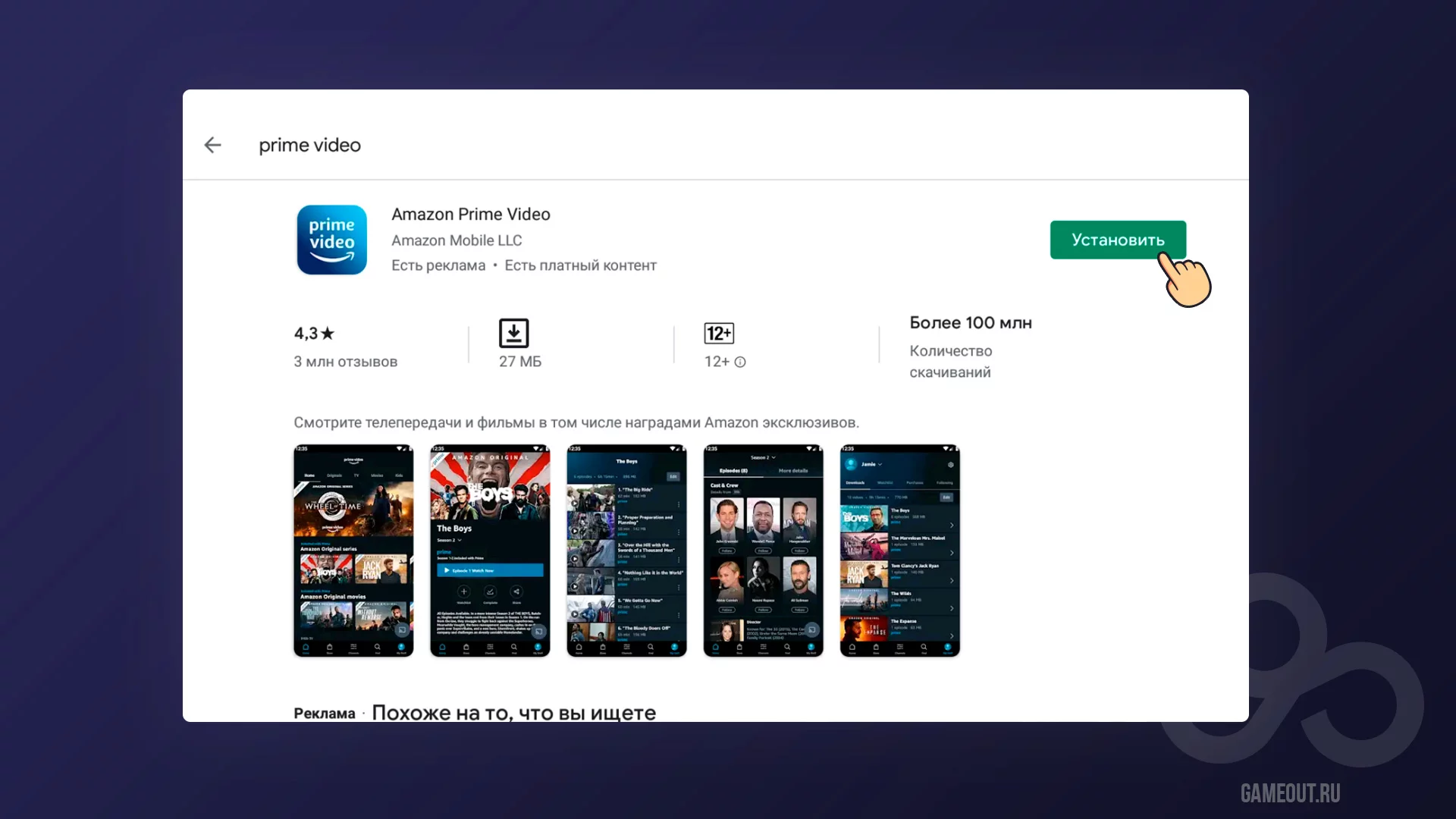Screen dimensions: 1456x819
Task: Click the app description text line
Action: (576, 422)
